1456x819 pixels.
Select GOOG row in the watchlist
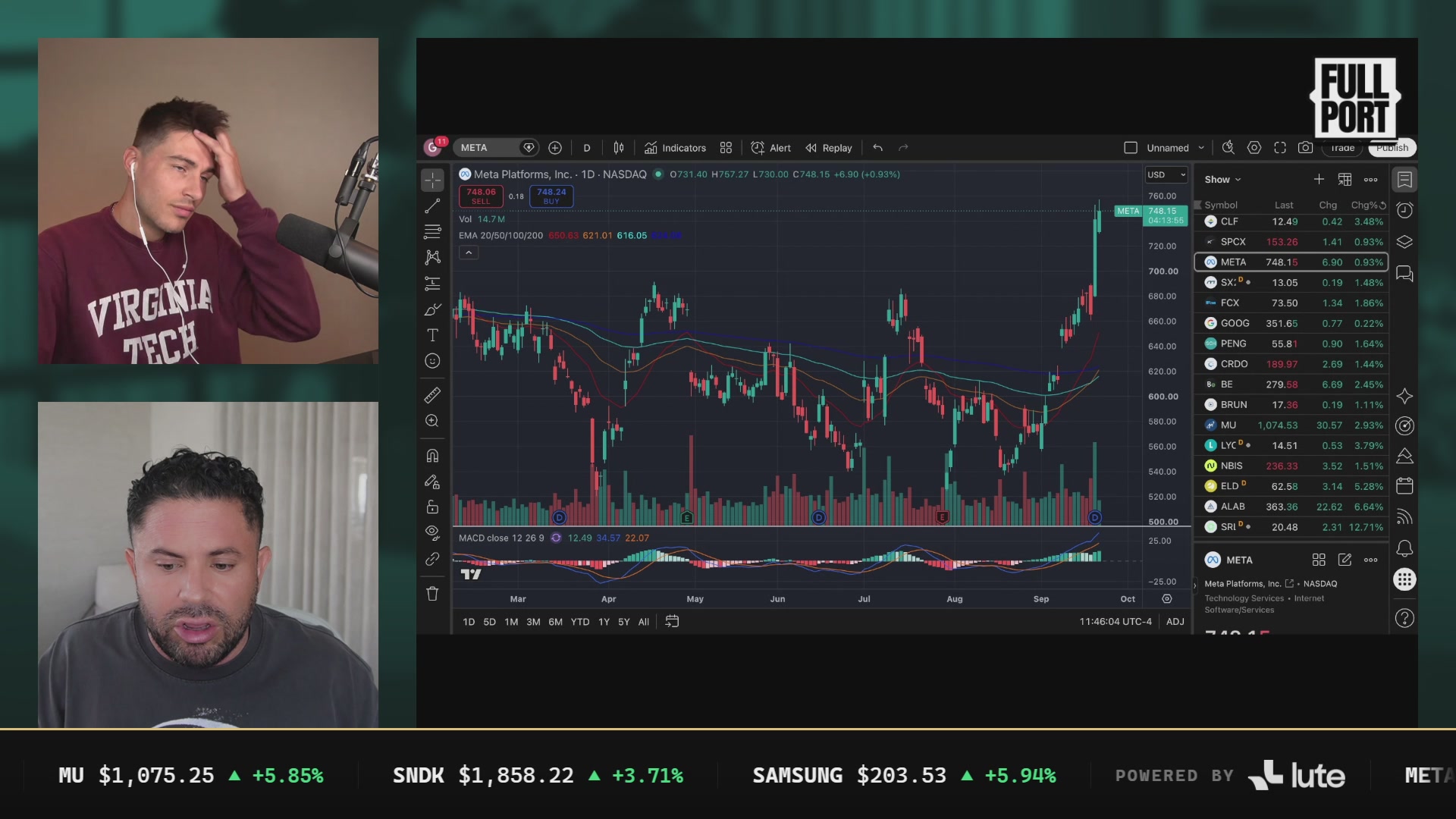tap(1292, 323)
